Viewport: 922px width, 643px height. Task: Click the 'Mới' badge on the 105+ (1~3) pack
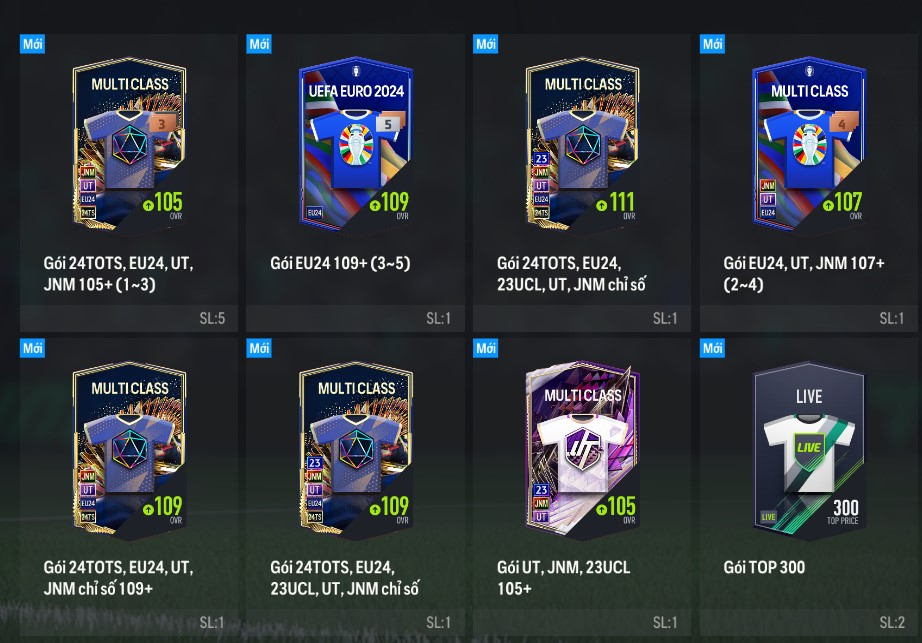click(x=32, y=44)
